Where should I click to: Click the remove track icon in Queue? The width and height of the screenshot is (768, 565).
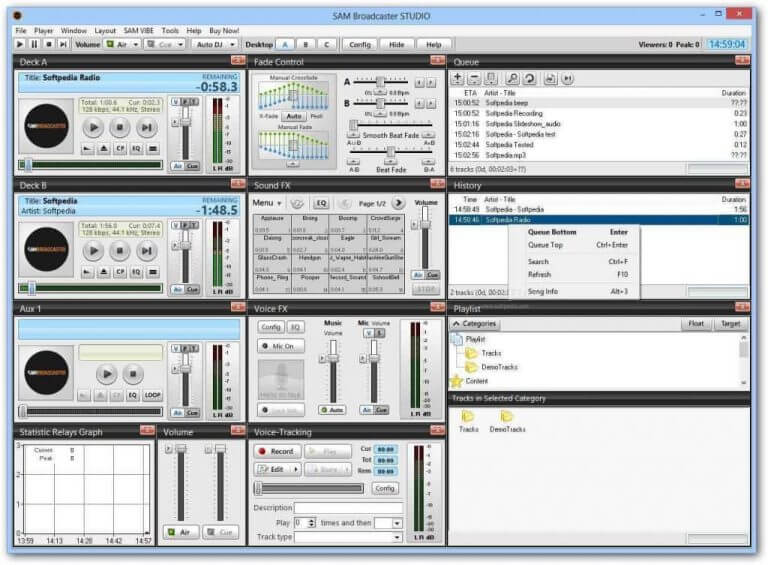[x=474, y=78]
